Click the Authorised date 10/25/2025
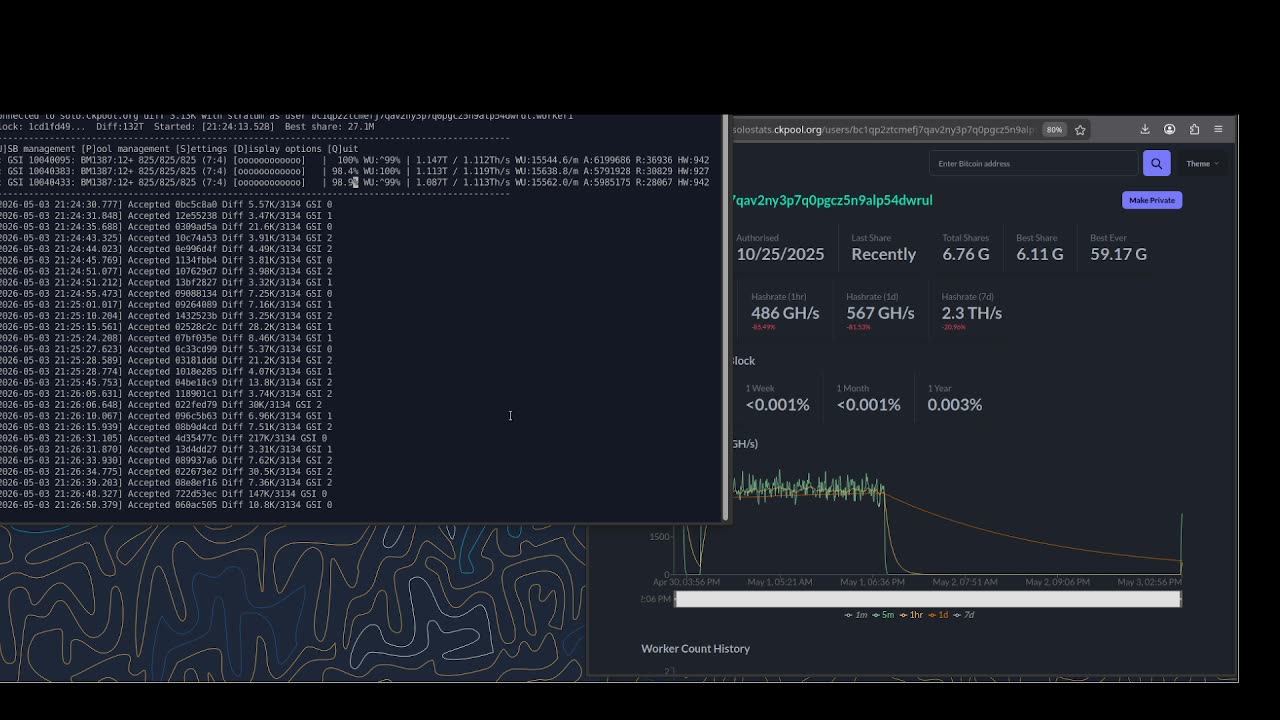Viewport: 1280px width, 720px height. (780, 254)
